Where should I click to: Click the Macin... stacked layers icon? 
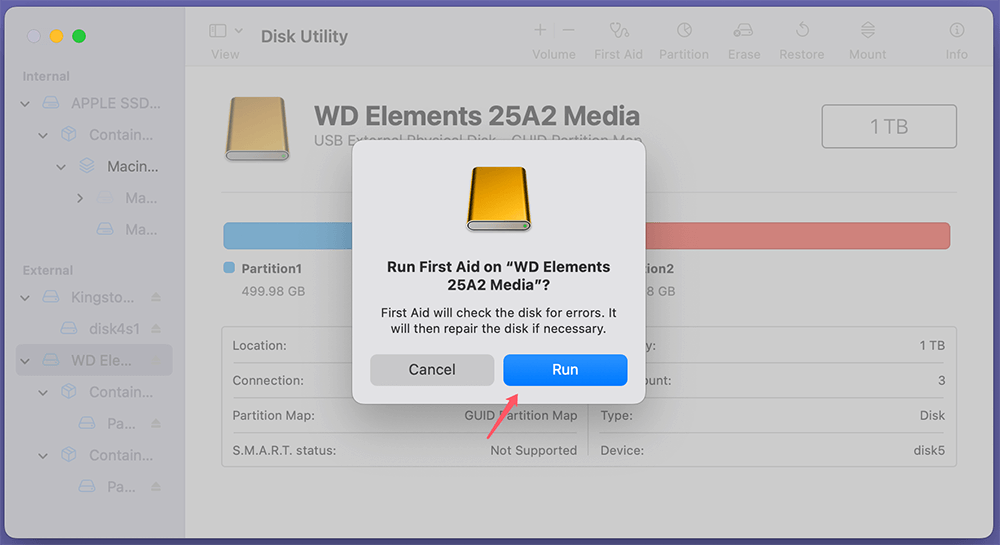pos(87,166)
